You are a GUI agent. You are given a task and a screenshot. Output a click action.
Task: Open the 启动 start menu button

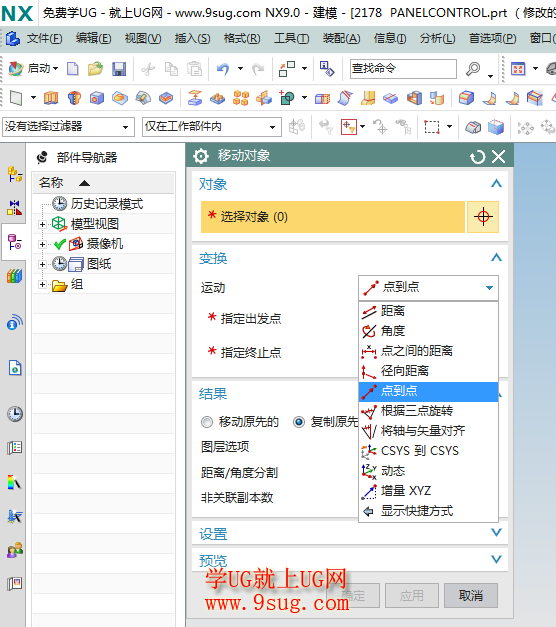pos(34,68)
